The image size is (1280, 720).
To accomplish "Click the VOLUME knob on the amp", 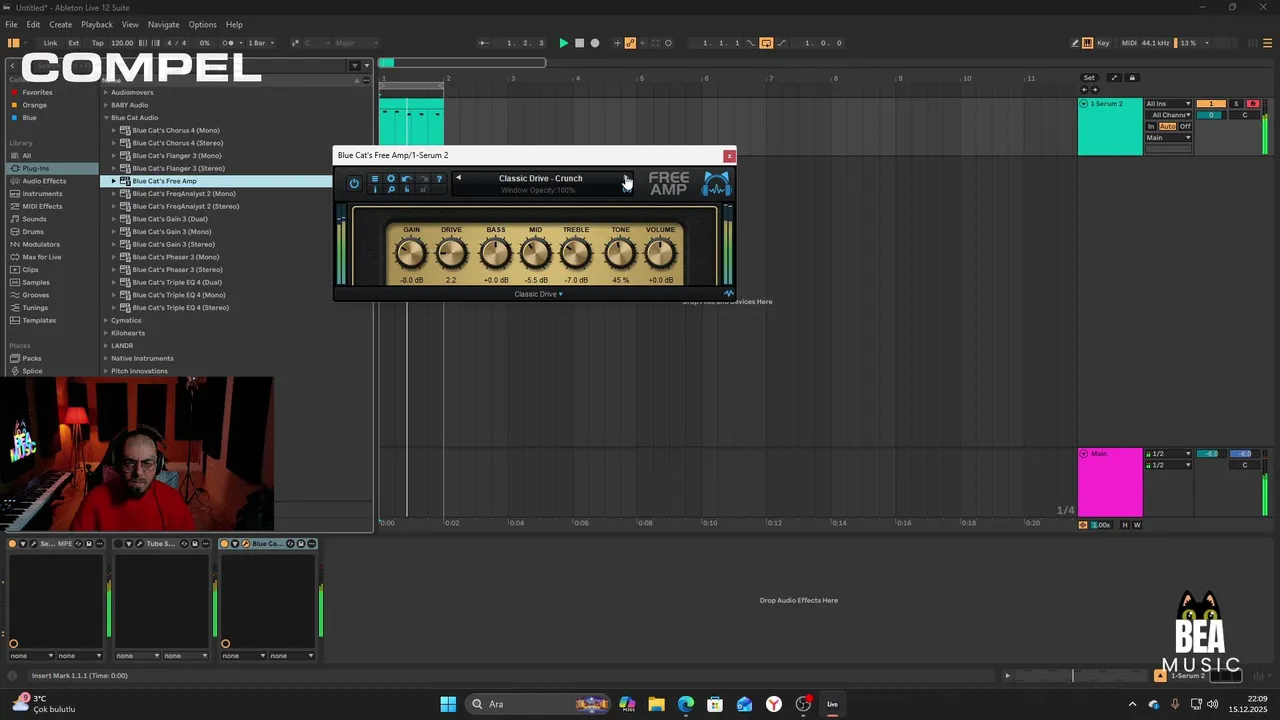I will [660, 254].
